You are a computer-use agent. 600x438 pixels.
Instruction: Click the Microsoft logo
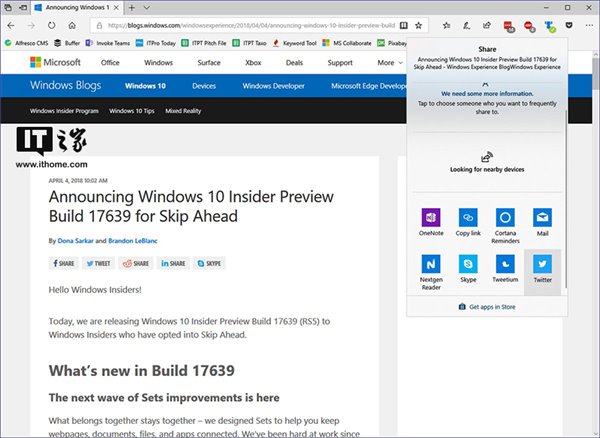point(55,62)
